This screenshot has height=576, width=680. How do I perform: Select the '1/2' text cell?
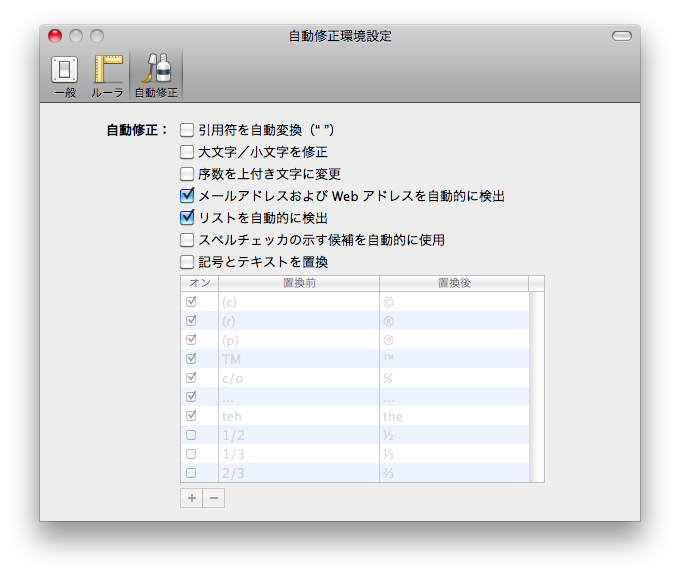pos(299,435)
